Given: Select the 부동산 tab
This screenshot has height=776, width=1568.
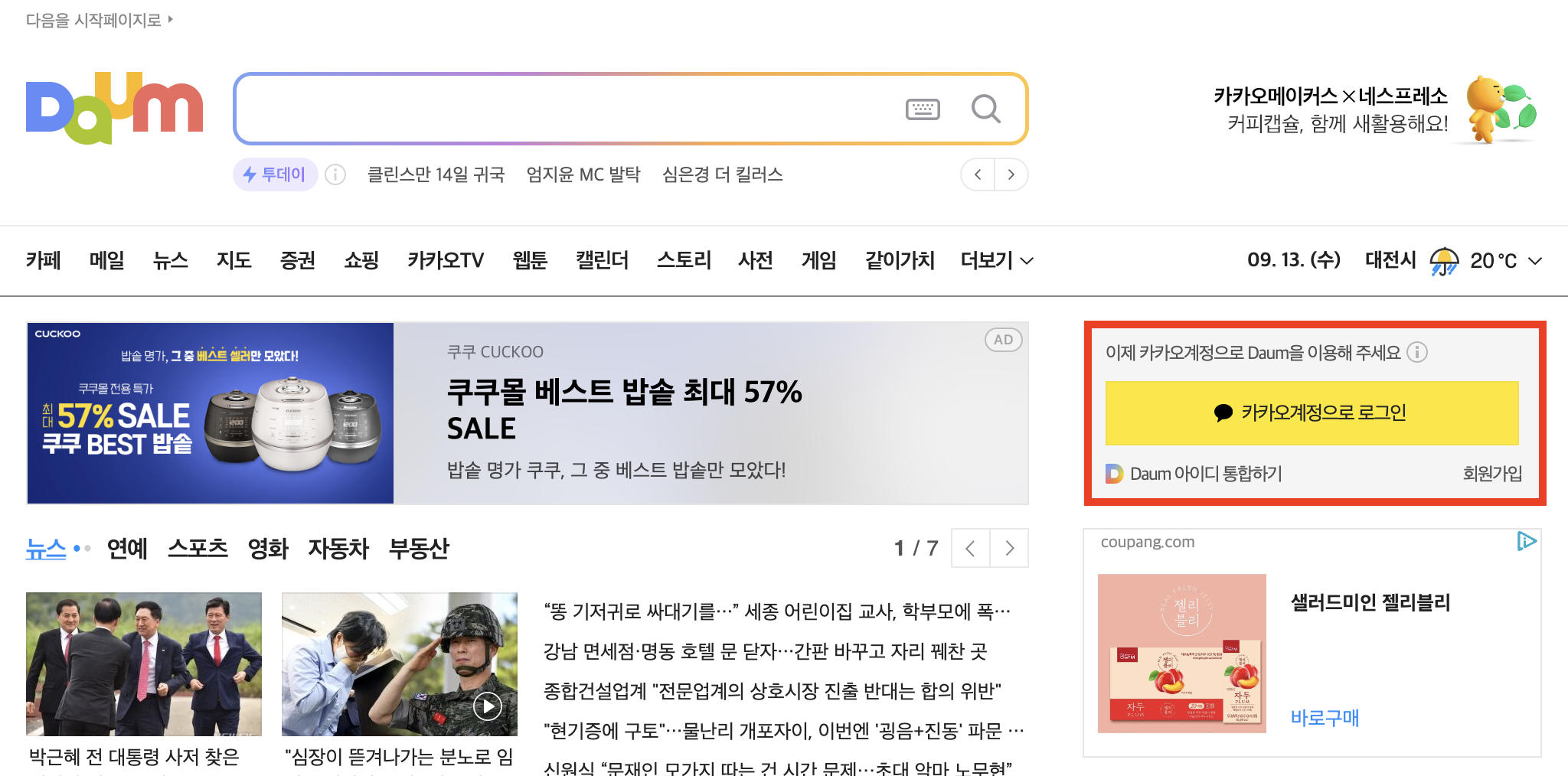Looking at the screenshot, I should [x=419, y=549].
